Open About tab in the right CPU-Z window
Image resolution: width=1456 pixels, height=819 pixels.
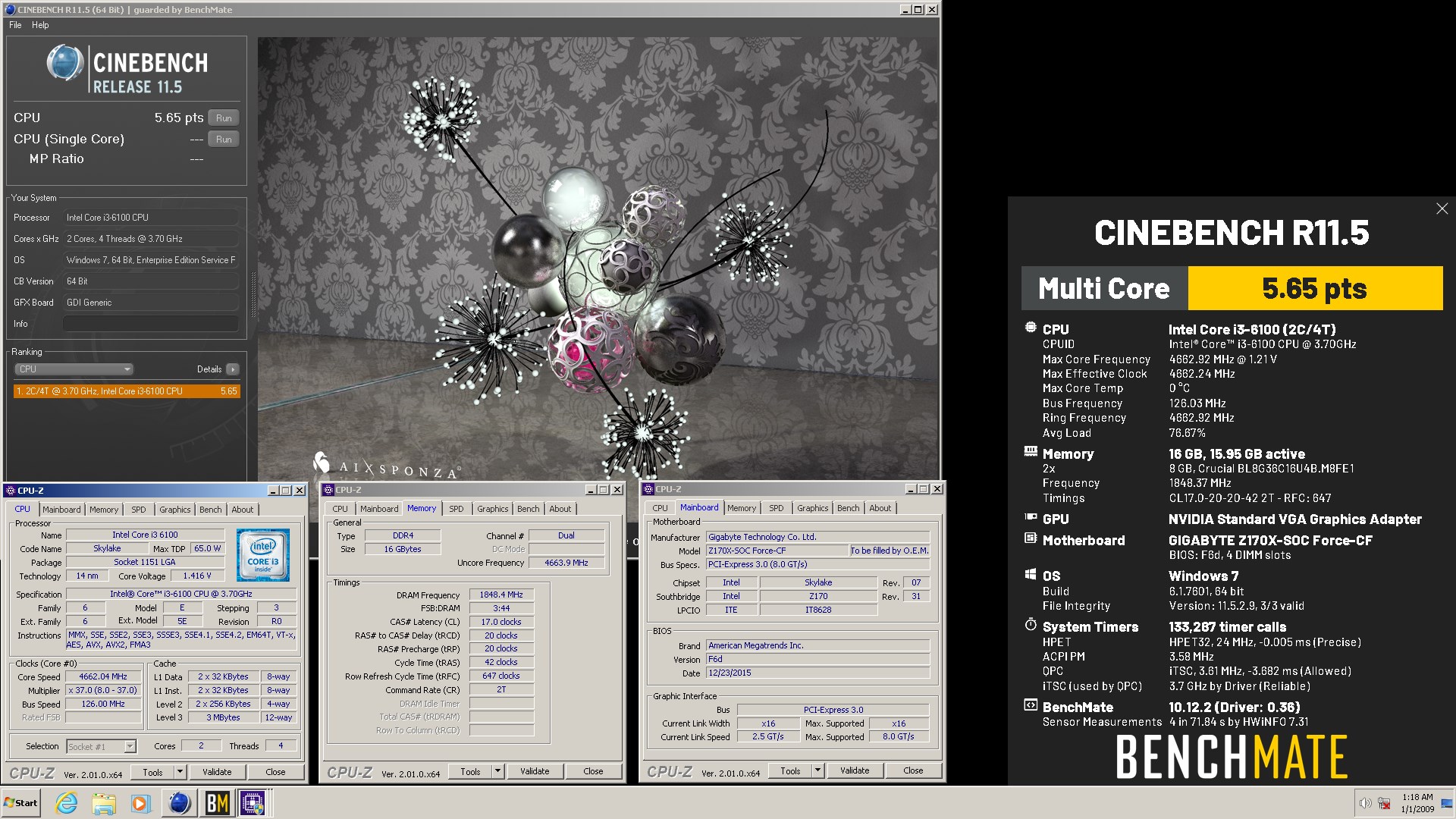tap(880, 508)
